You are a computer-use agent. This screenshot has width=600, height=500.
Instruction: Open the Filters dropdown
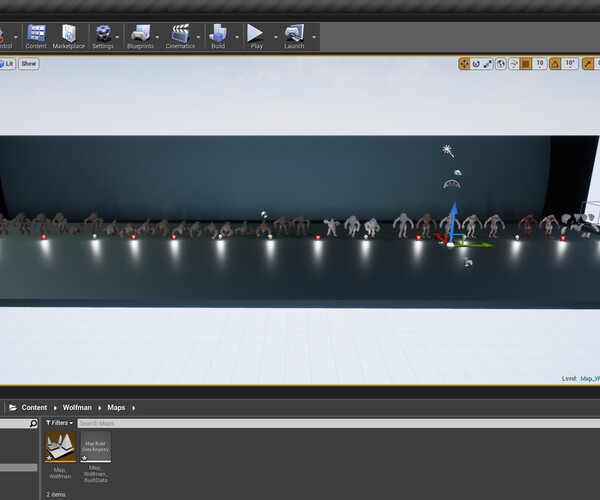tap(59, 423)
